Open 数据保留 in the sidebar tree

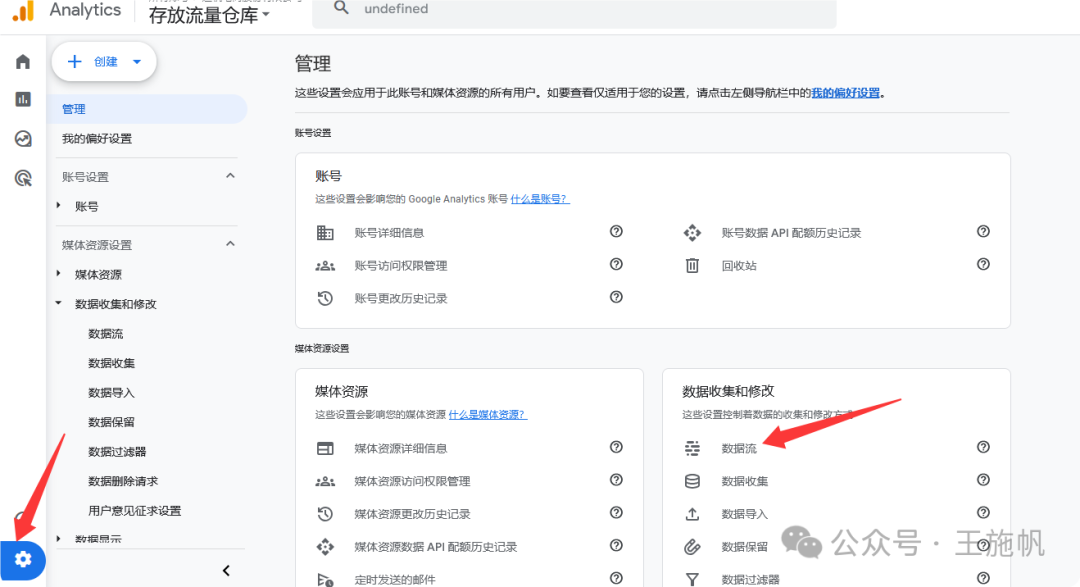112,422
